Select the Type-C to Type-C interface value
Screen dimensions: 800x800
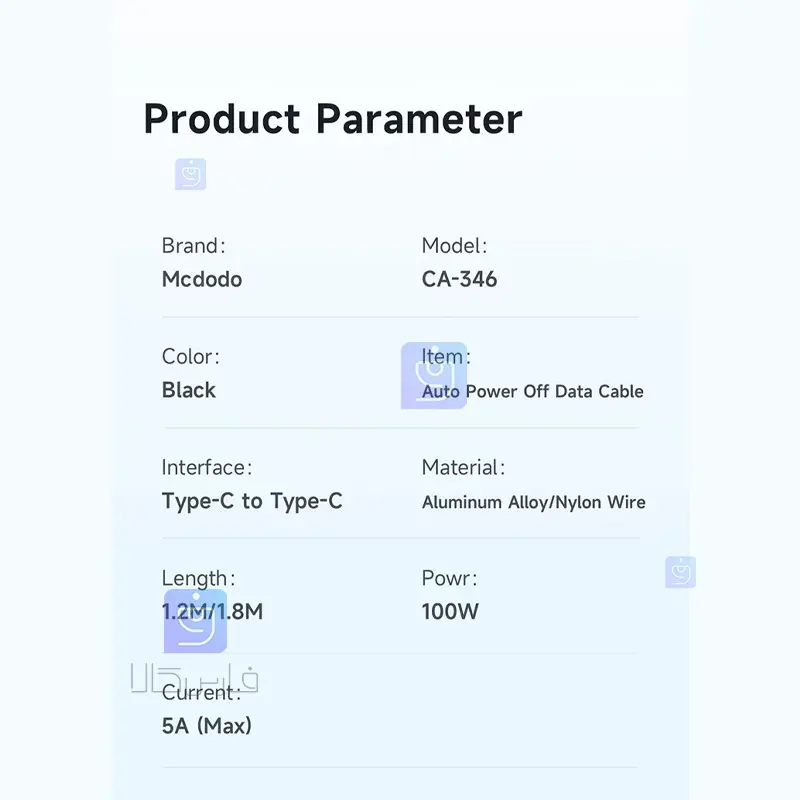(252, 501)
